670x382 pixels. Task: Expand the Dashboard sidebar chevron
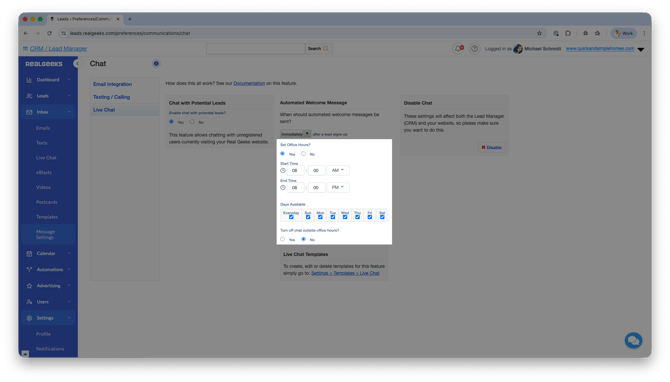coord(69,80)
